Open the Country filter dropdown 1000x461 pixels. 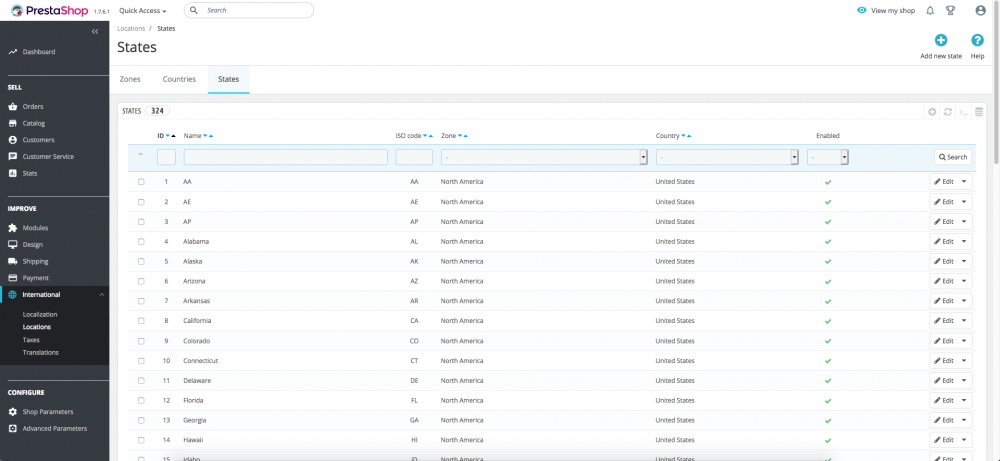[727, 157]
